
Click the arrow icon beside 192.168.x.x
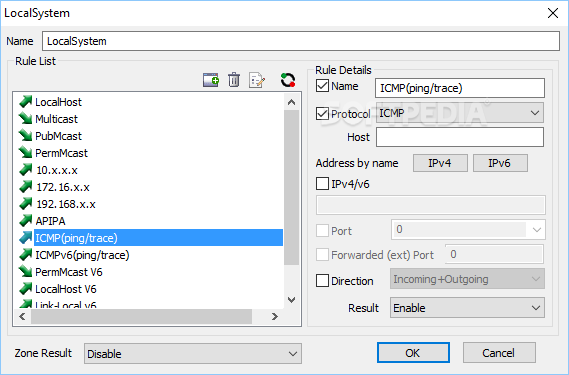point(25,204)
